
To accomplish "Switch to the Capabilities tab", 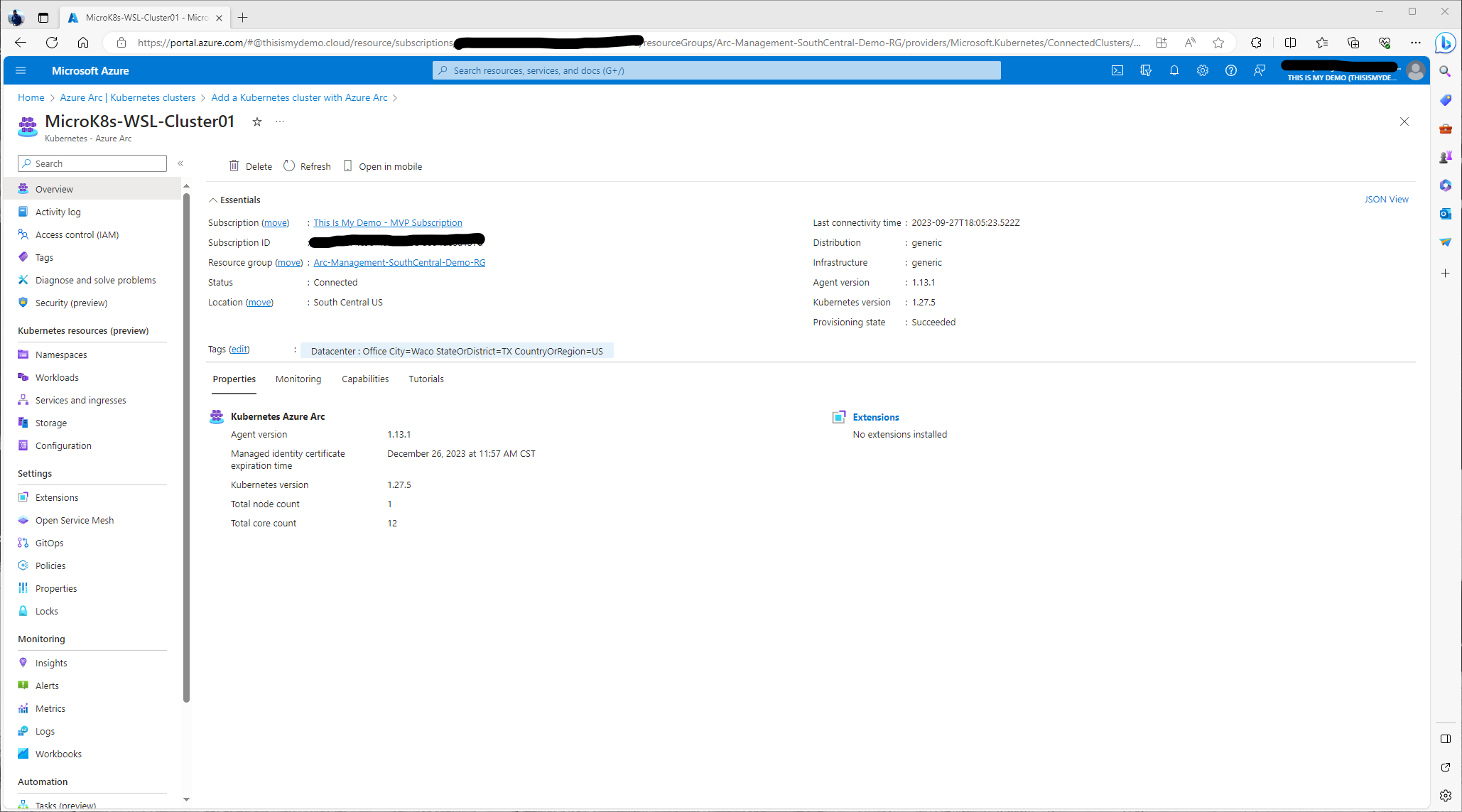I will click(365, 379).
